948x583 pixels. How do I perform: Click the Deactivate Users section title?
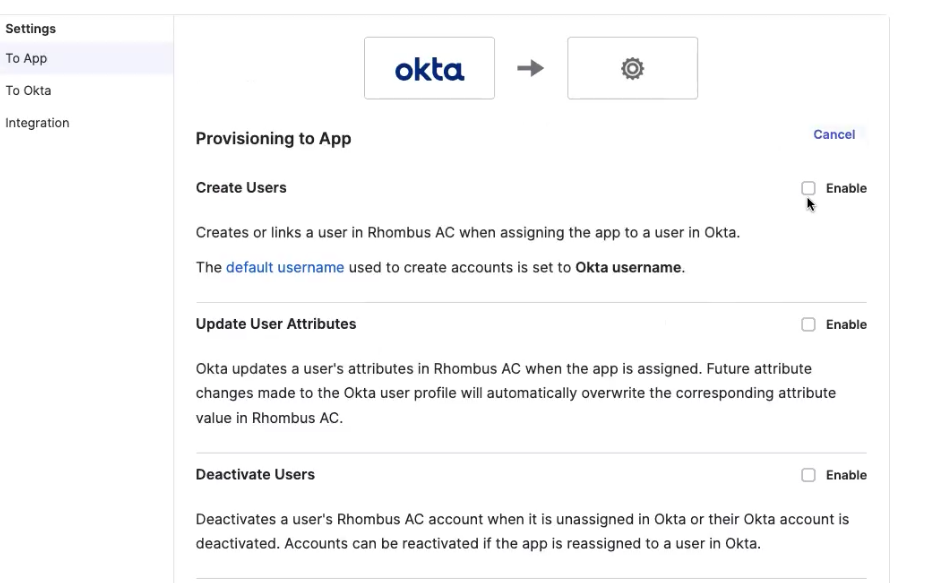[x=255, y=474]
